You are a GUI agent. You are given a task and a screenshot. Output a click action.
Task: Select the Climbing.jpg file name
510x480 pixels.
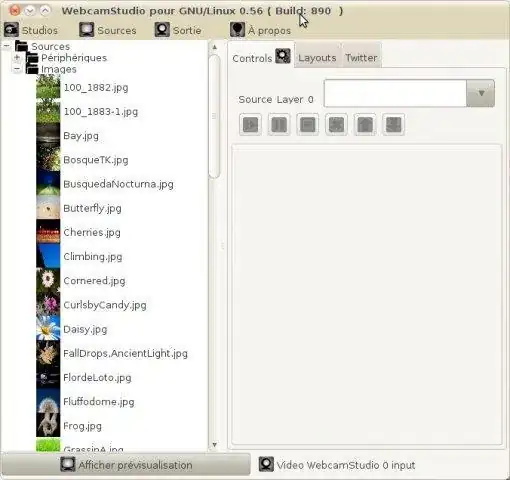pos(93,257)
